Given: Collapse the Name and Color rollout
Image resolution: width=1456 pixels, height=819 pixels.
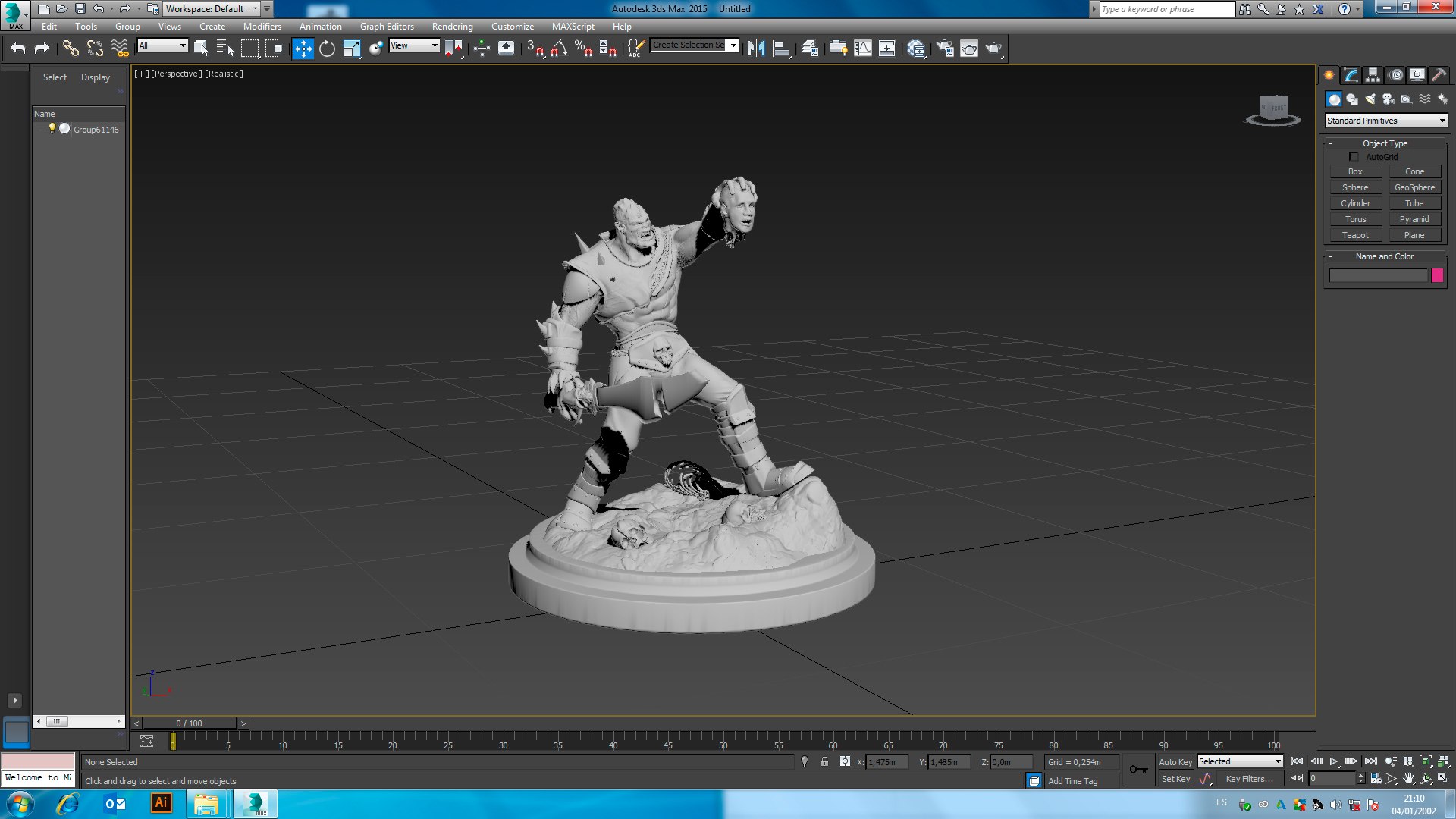Looking at the screenshot, I should click(1385, 256).
